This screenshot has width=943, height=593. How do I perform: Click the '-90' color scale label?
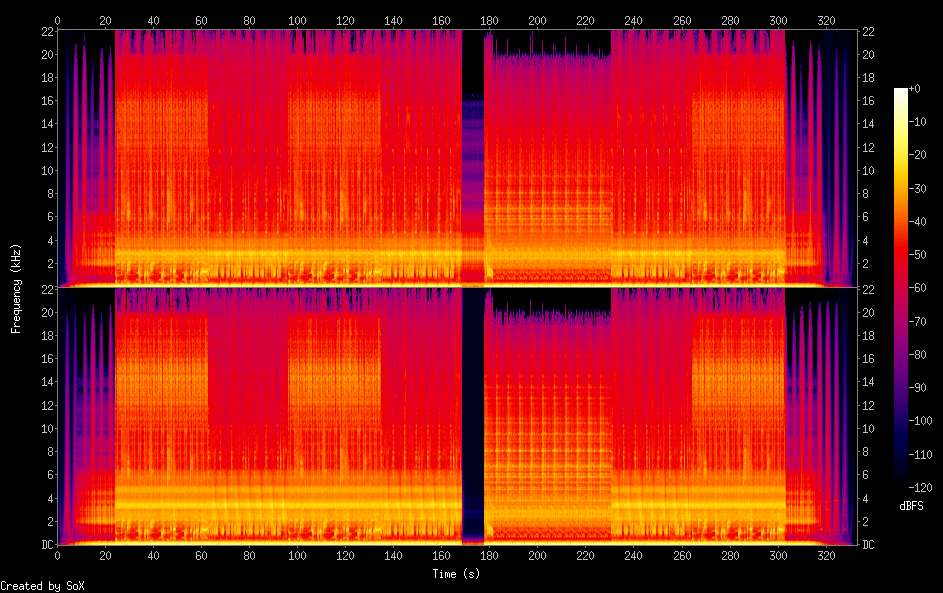pos(918,388)
